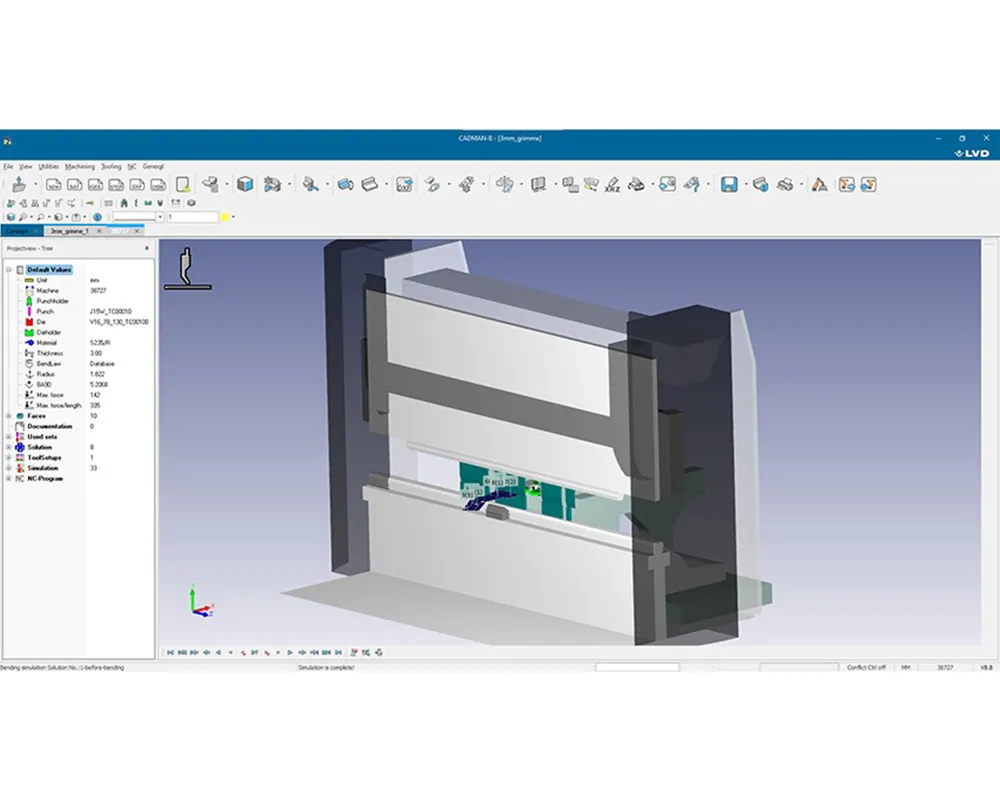This screenshot has width=1000, height=800.
Task: Select the Documentation tree item
Action: tap(50, 426)
